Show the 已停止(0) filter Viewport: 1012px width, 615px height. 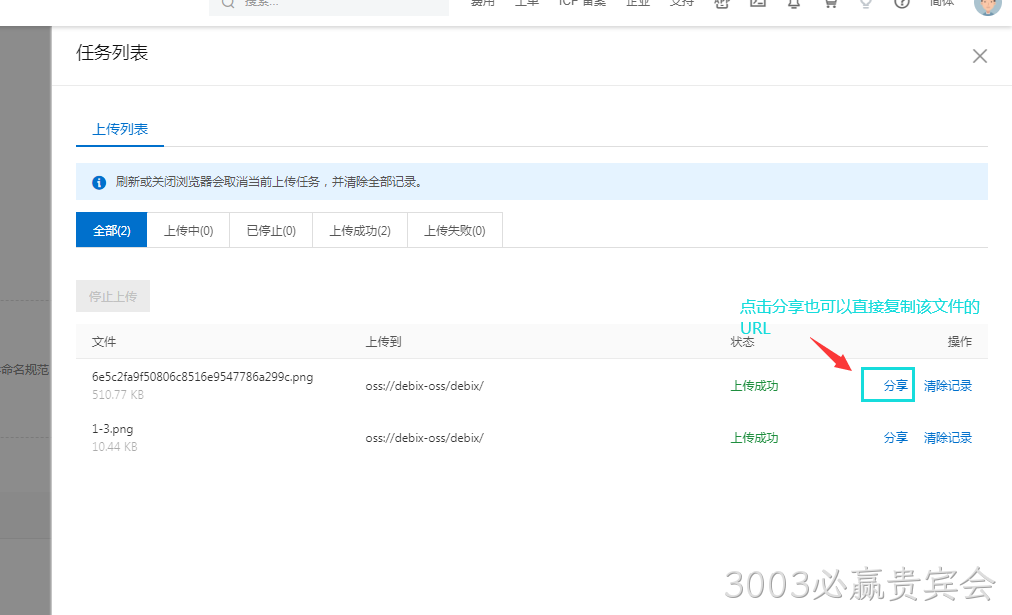[x=271, y=230]
